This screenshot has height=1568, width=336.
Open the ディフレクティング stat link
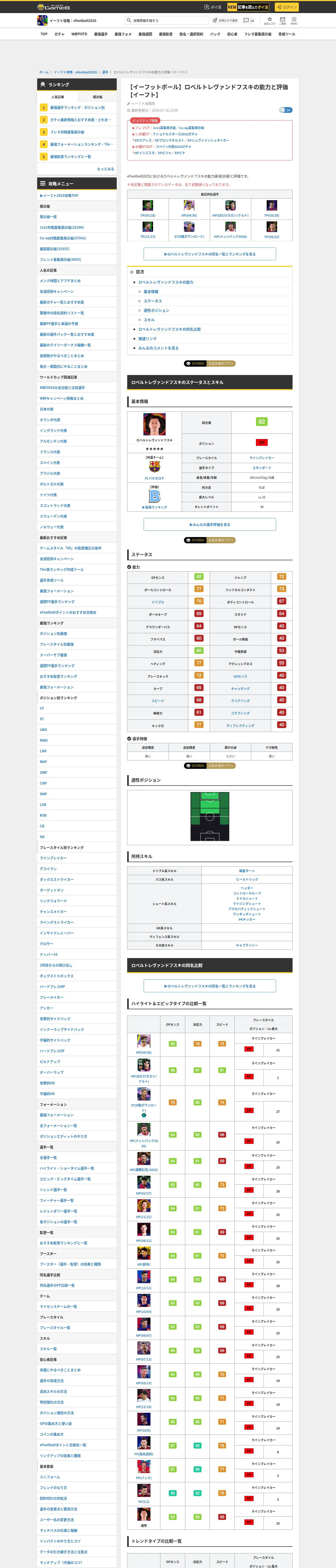240,725
